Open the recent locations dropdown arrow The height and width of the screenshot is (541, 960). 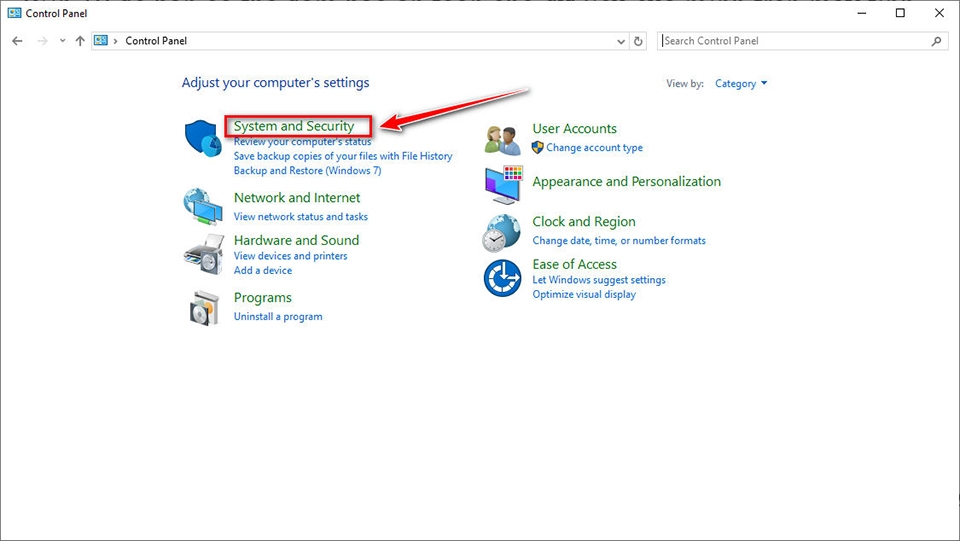[x=62, y=41]
